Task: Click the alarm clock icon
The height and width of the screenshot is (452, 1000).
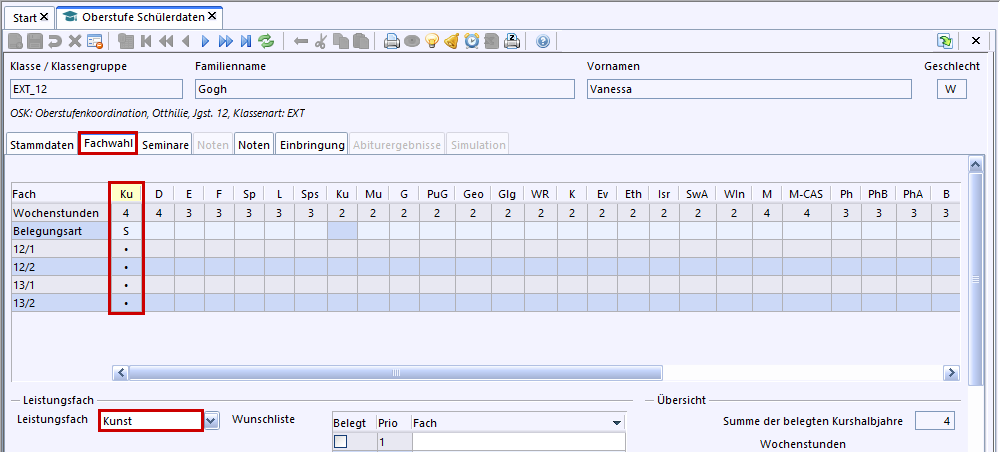Action: (x=472, y=41)
